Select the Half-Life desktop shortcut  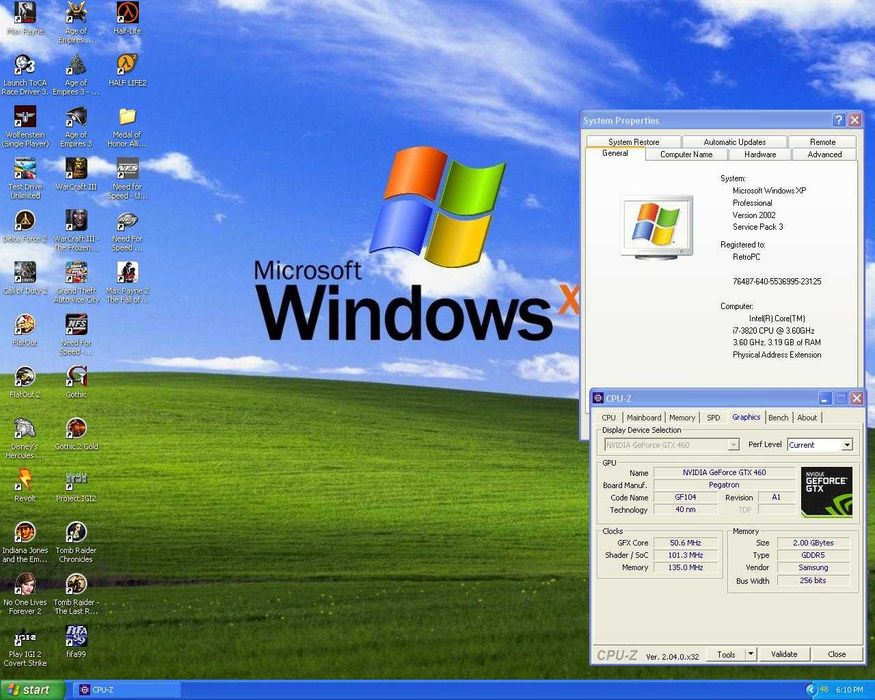pos(127,19)
